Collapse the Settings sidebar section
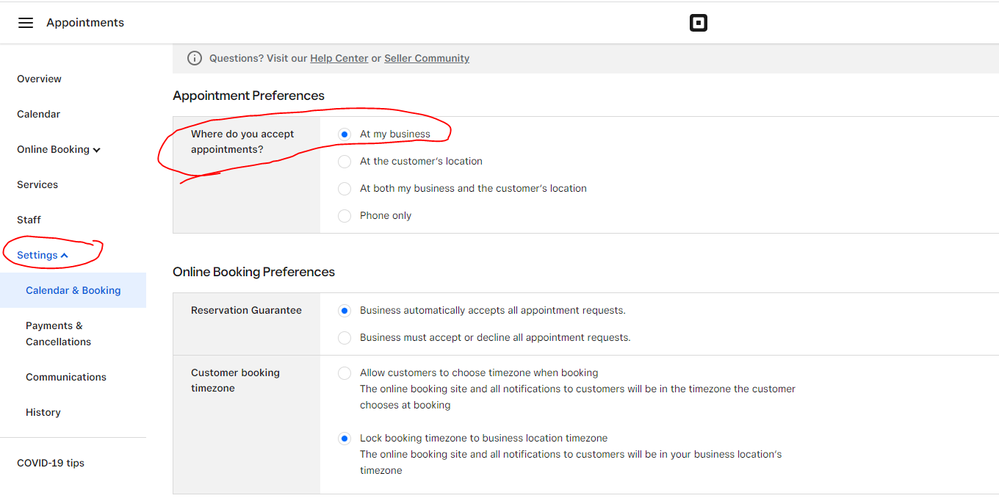The height and width of the screenshot is (504, 999). (42, 256)
